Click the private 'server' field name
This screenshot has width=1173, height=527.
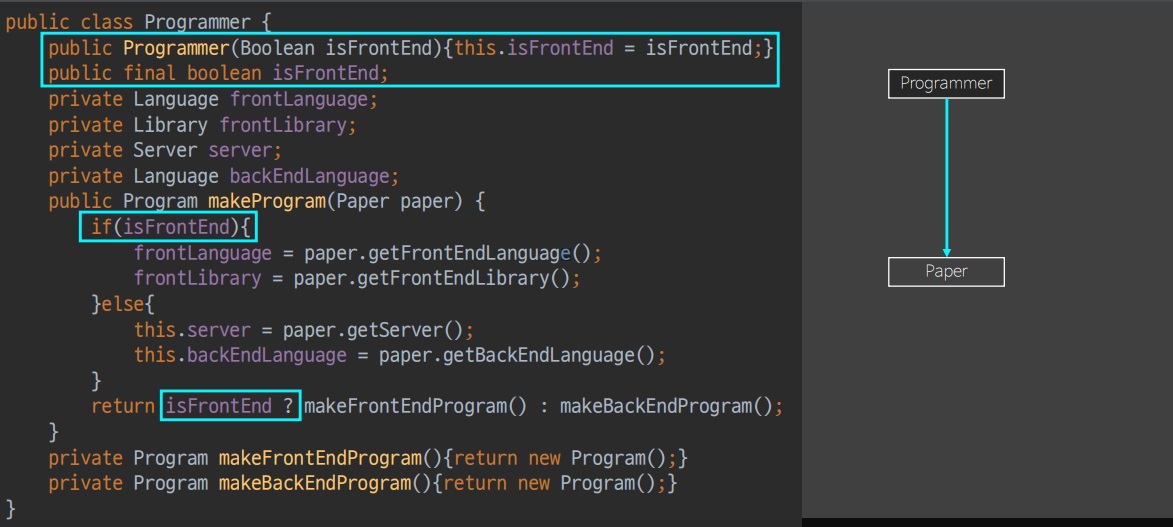[x=246, y=152]
